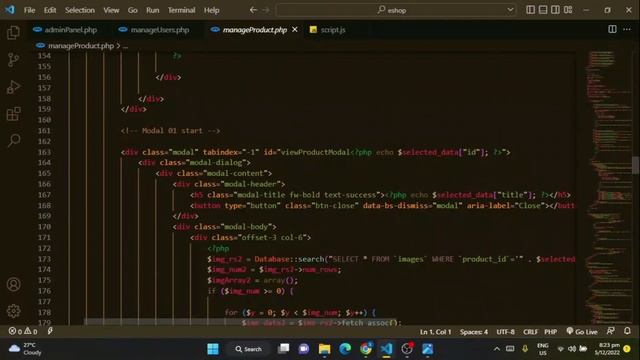This screenshot has height=360, width=640.
Task: Click the VS Code logo icon
Action: (x=10, y=10)
